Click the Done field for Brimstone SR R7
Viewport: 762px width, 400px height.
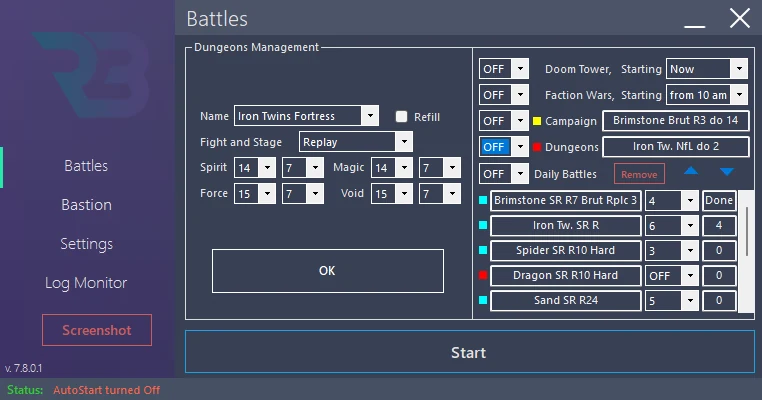719,200
